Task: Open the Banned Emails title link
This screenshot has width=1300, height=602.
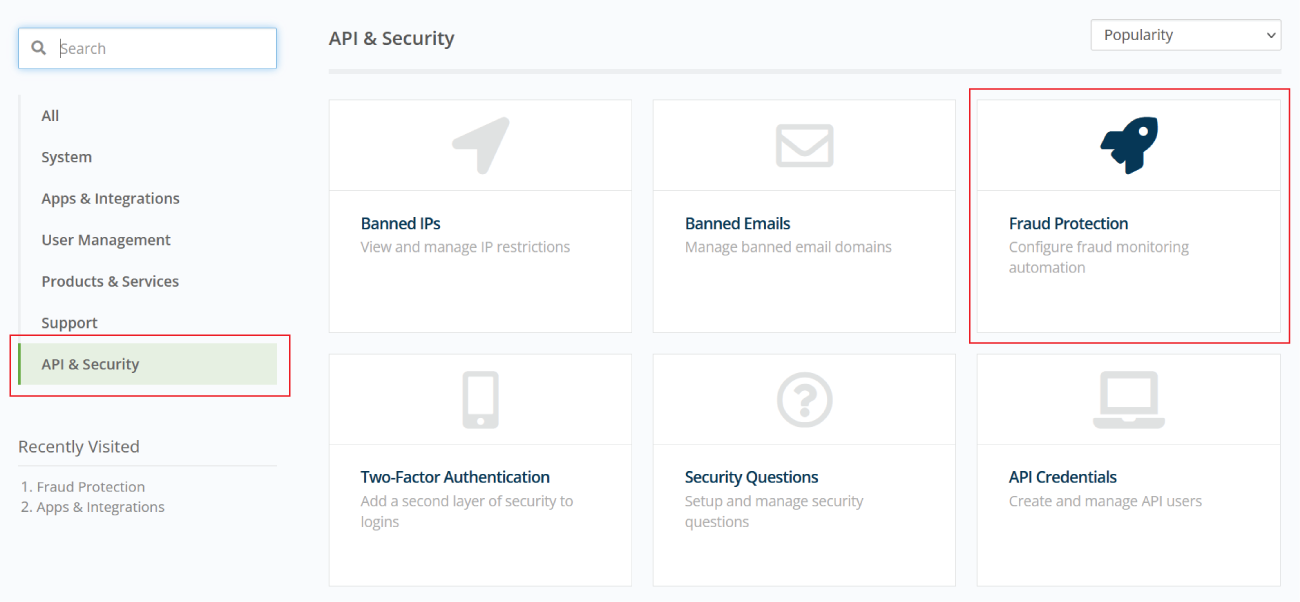Action: tap(738, 223)
